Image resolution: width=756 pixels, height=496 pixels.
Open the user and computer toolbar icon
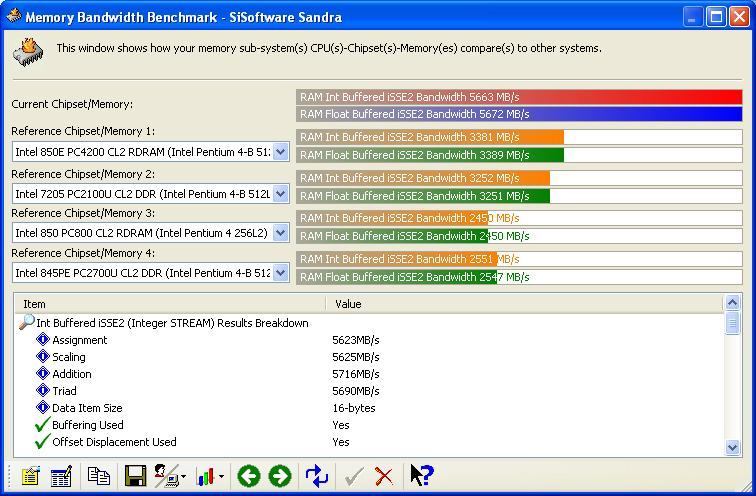166,476
